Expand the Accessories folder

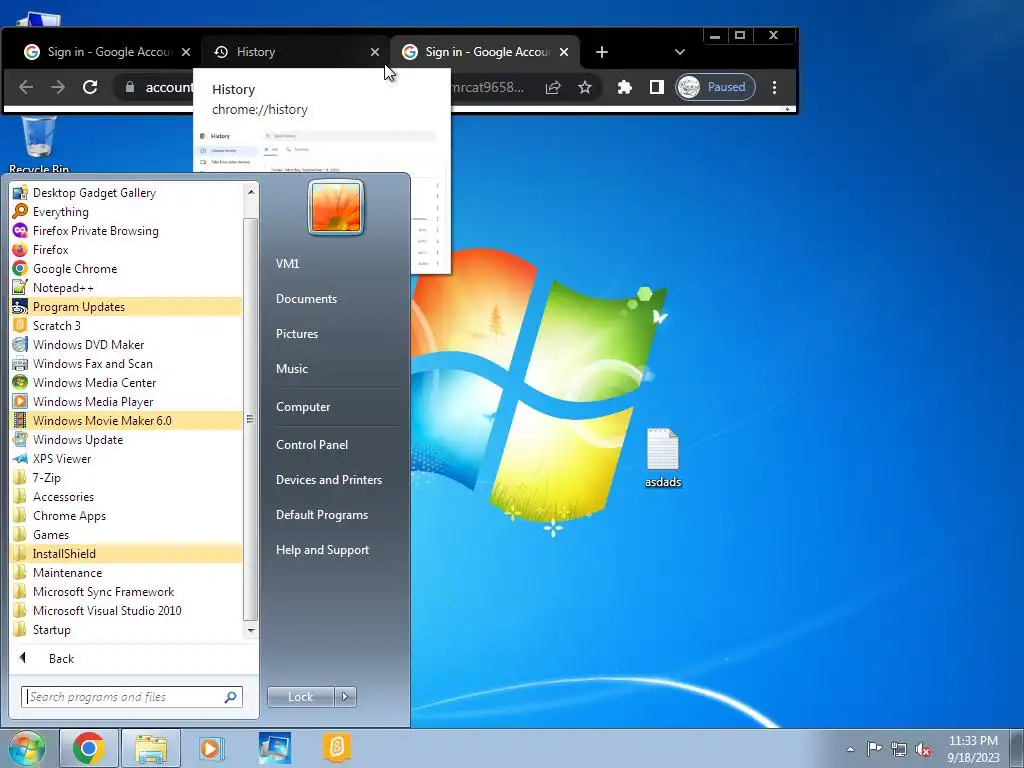coord(127,496)
